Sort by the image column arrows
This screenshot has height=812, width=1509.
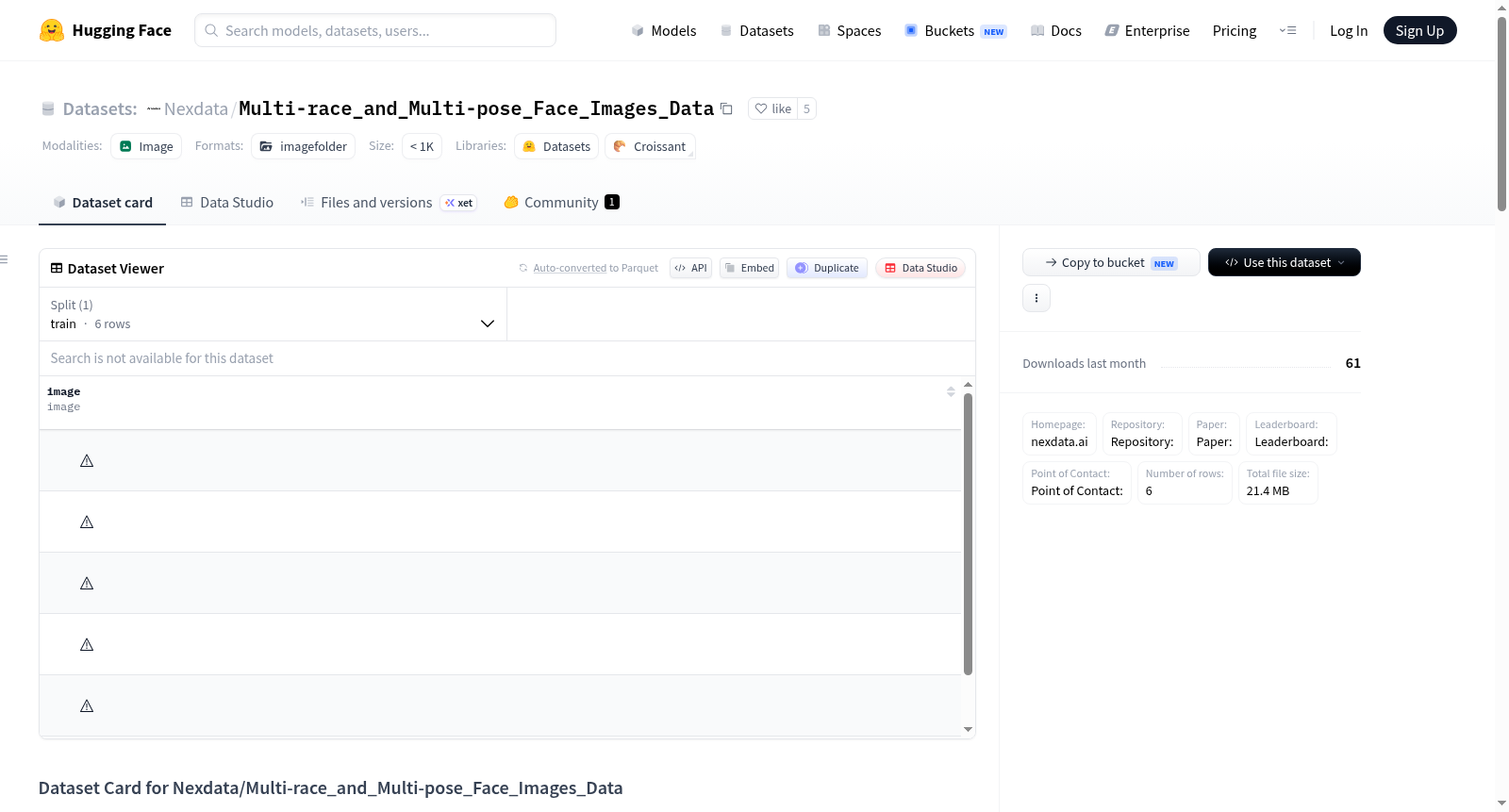(x=951, y=391)
